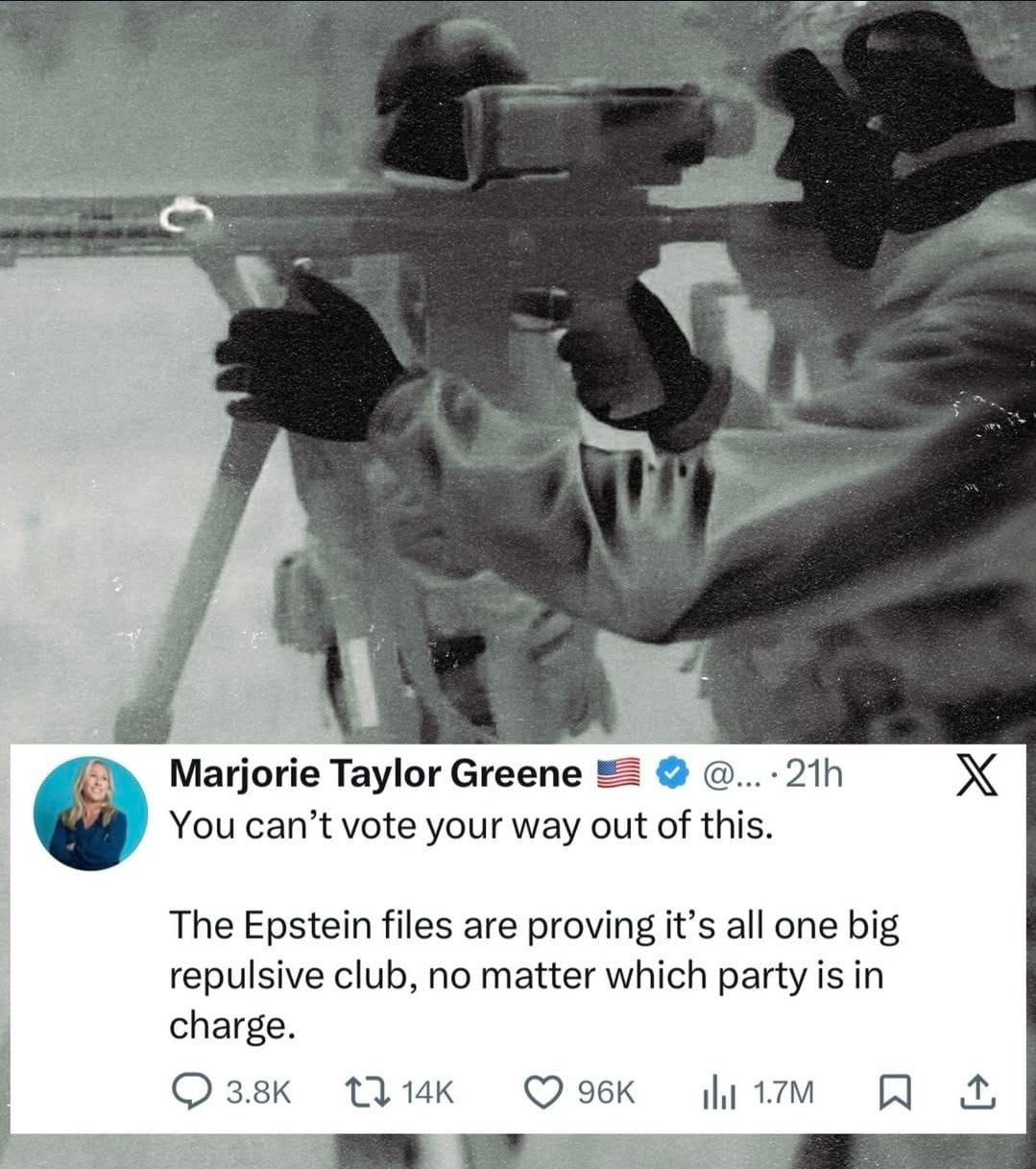Click the text "You can't vote your way out of this."
Viewport: 1036px width, 1169px height.
point(470,824)
